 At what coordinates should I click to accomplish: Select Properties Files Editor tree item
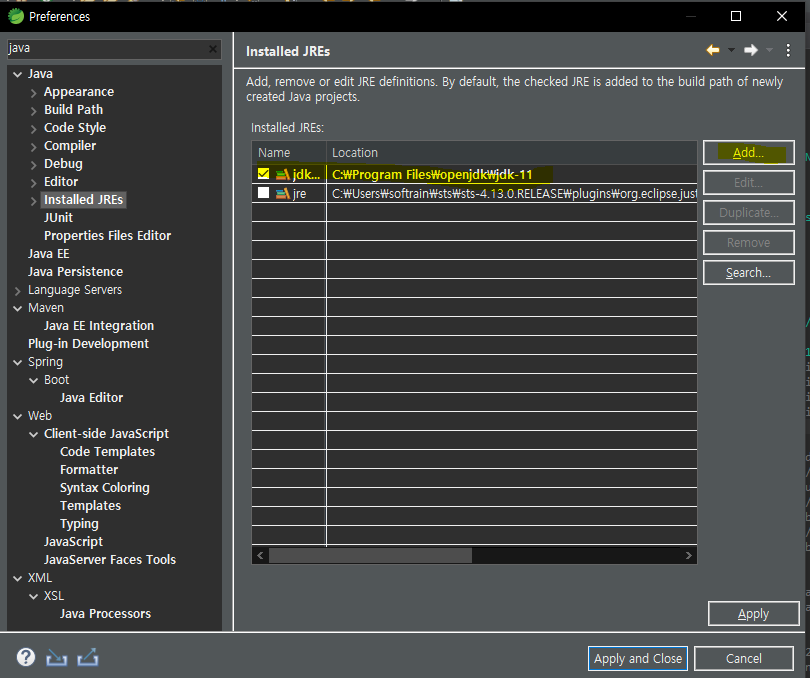coord(107,236)
